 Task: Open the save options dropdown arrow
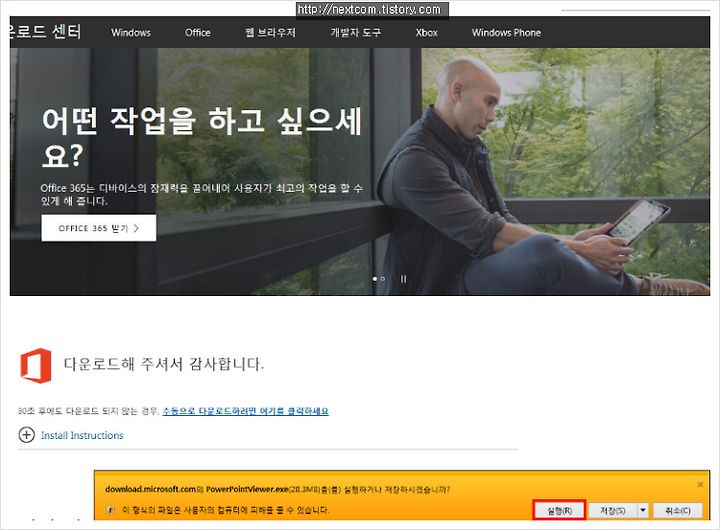643,511
